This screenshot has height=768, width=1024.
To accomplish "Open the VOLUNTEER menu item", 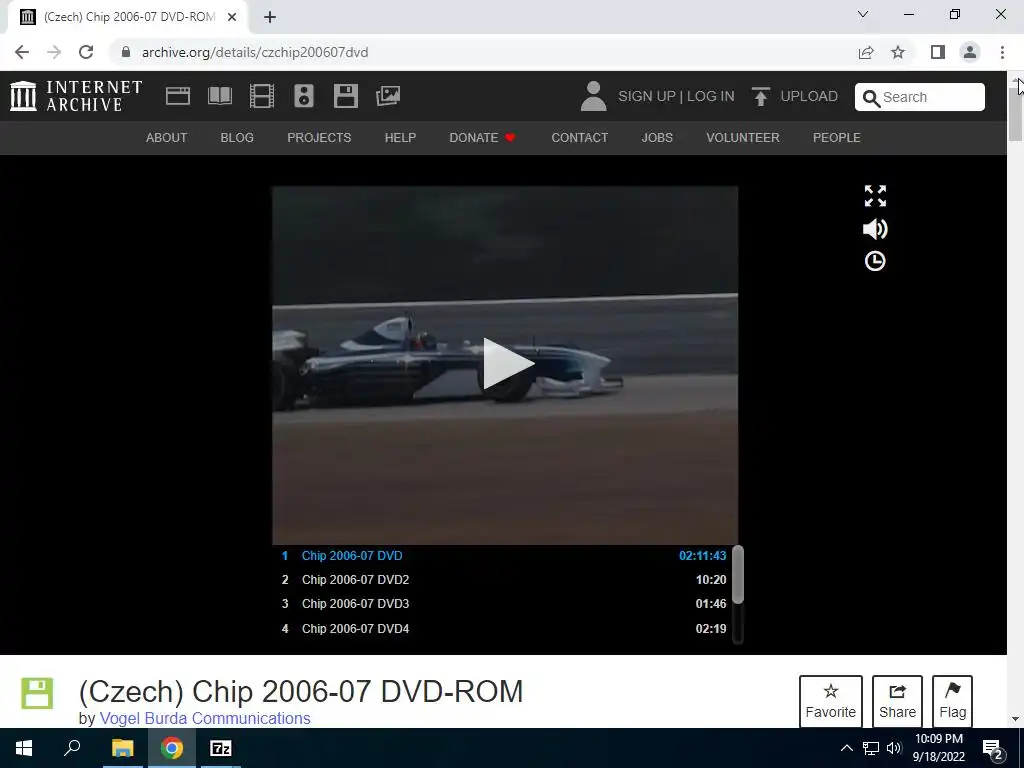I will point(743,138).
